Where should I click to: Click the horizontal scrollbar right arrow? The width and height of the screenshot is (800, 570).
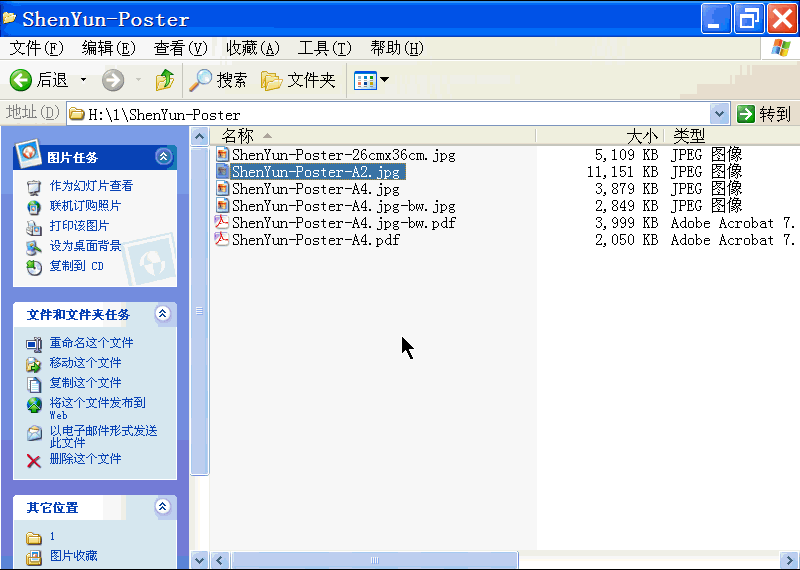[x=788, y=560]
